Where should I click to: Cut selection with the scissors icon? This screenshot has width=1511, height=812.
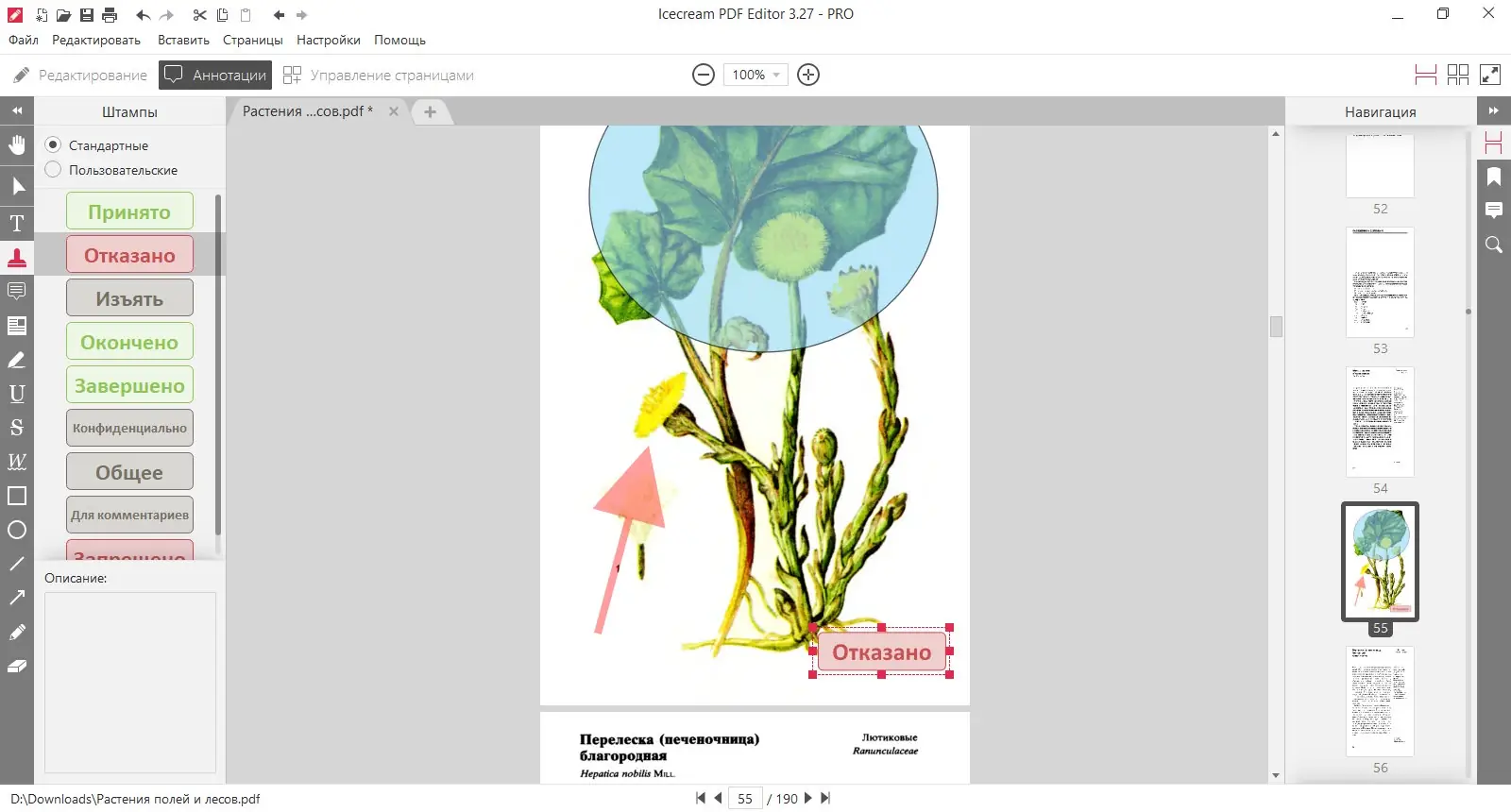[x=199, y=15]
